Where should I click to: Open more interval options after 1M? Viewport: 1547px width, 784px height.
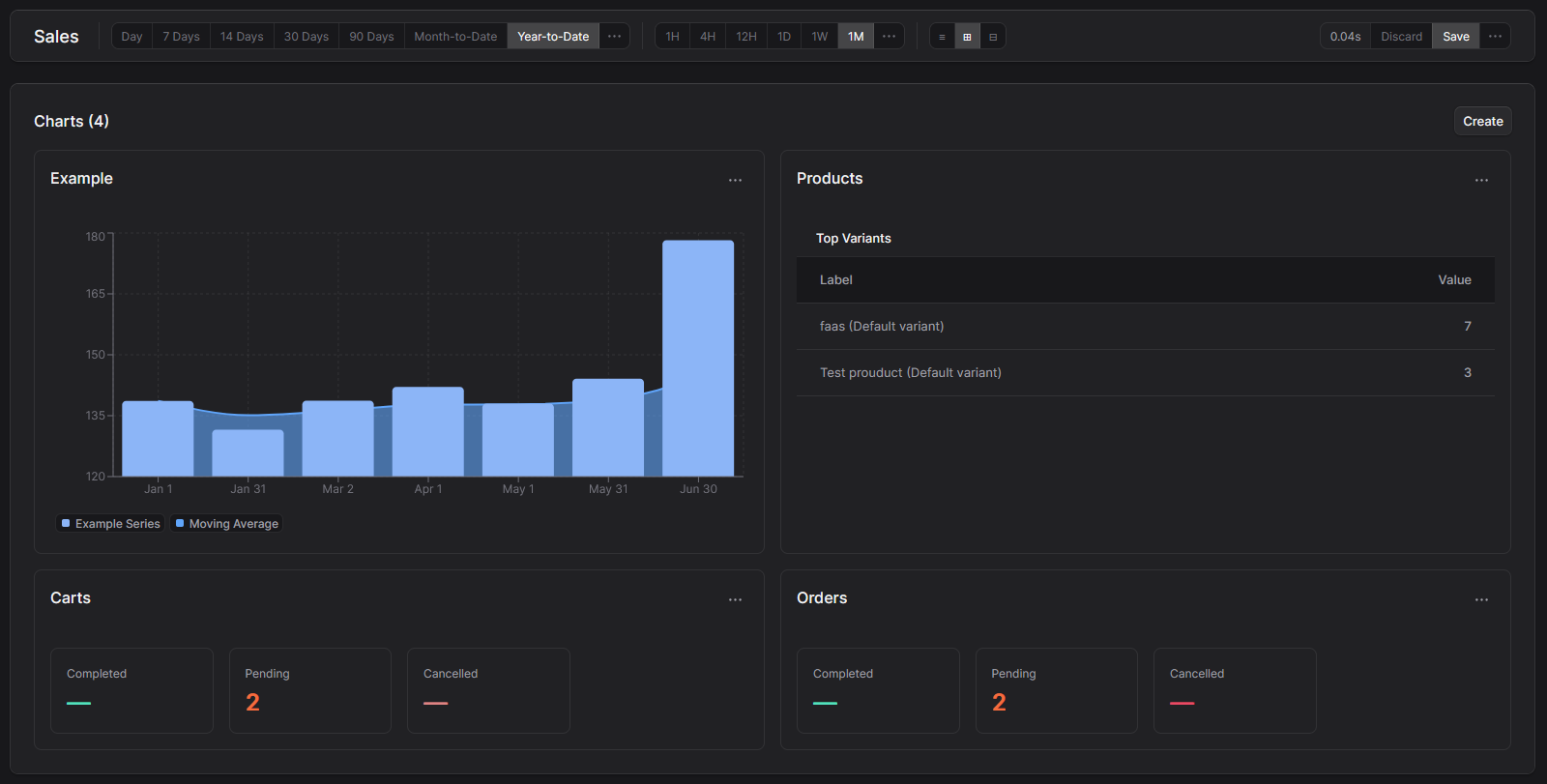tap(889, 37)
